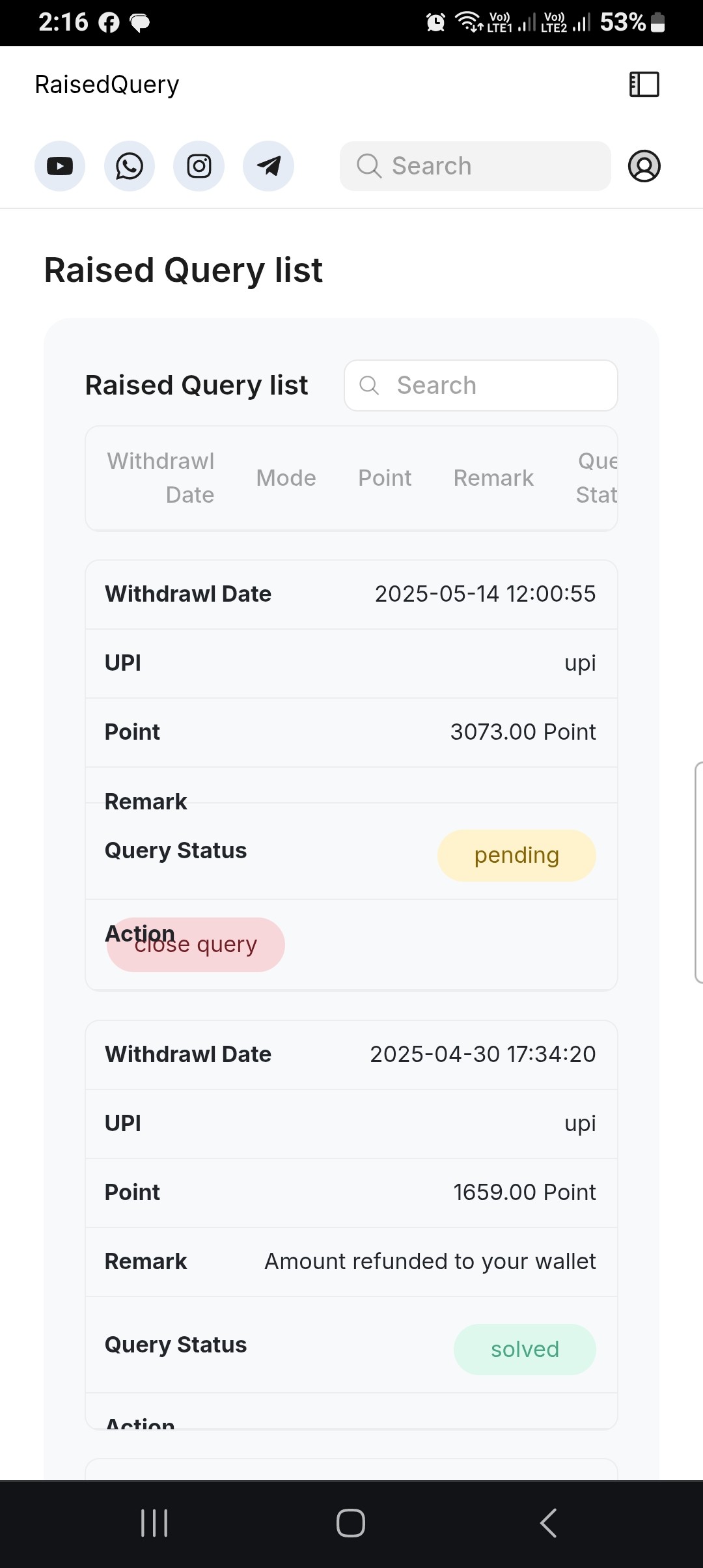Click the close query button

tap(196, 945)
